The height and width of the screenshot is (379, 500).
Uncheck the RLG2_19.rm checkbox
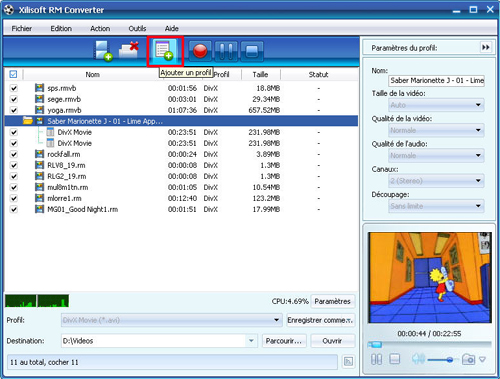(14, 176)
